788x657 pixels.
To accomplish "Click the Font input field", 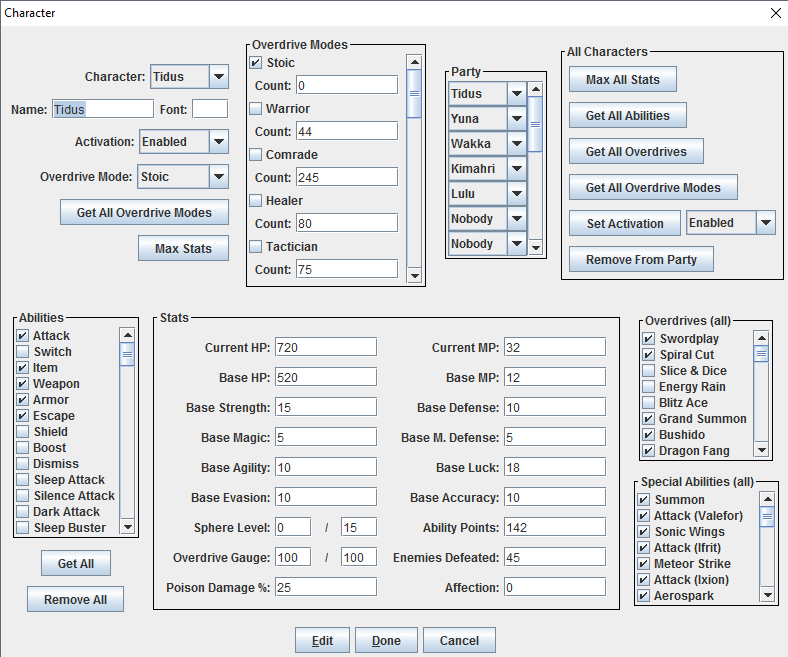I will [210, 109].
